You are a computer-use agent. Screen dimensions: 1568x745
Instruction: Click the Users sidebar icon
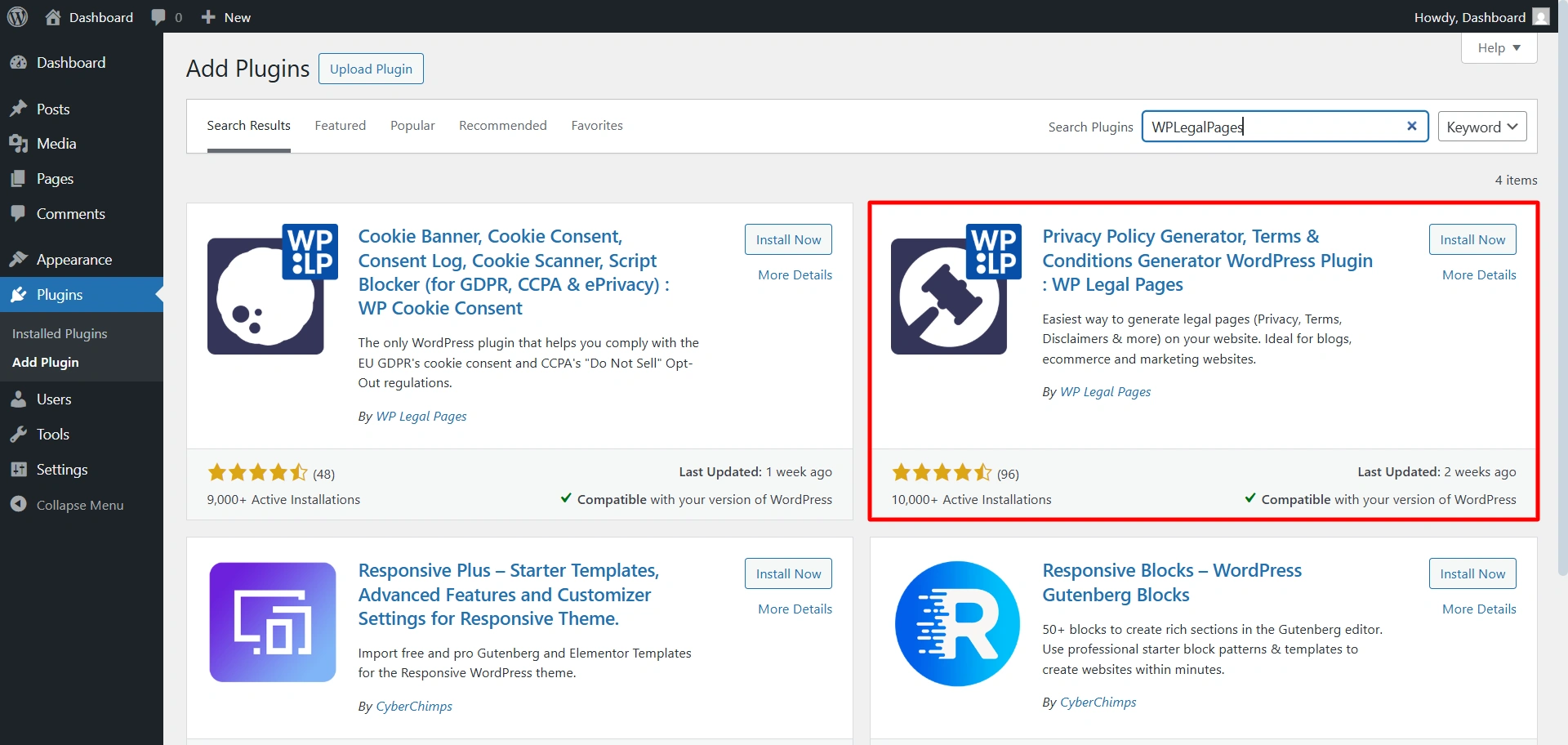(20, 399)
